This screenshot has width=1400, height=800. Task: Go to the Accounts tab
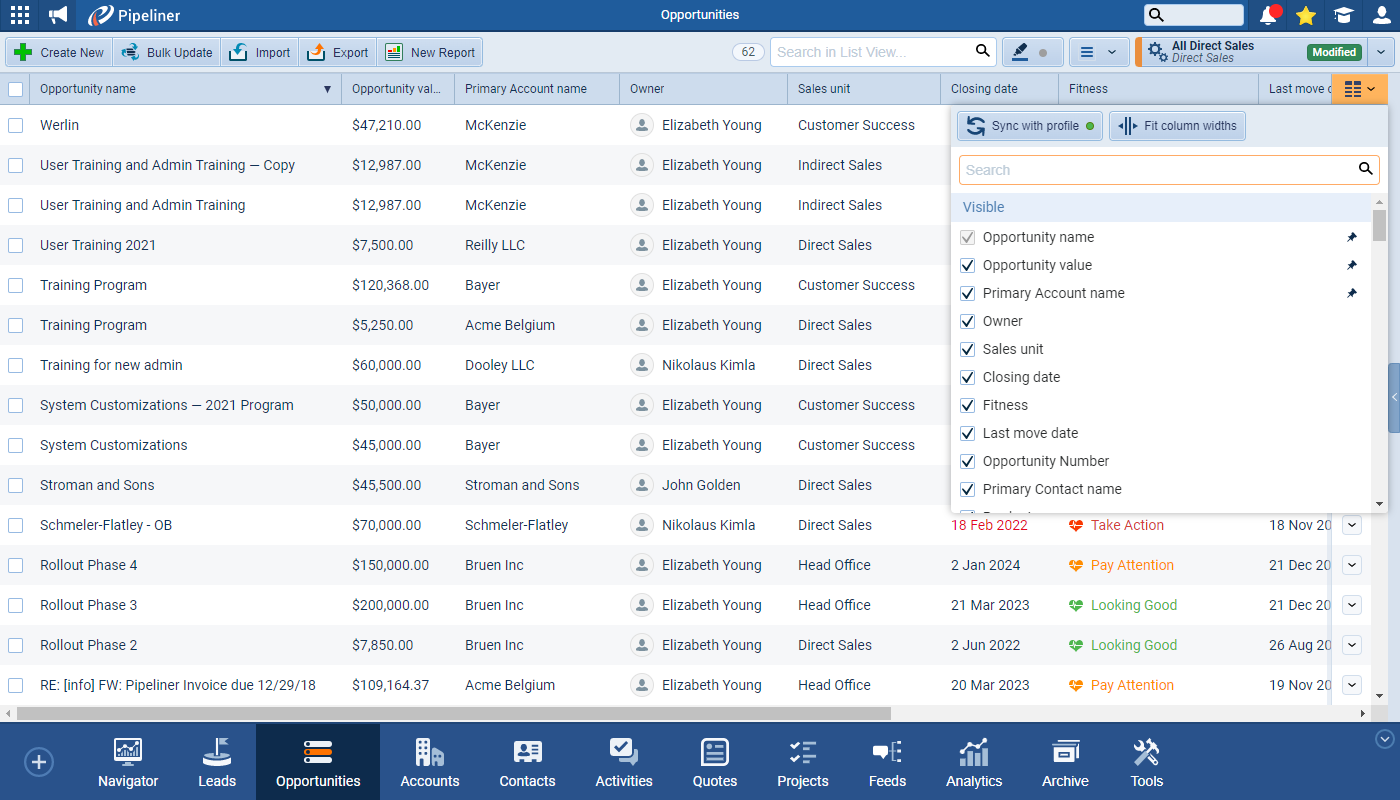pos(430,763)
